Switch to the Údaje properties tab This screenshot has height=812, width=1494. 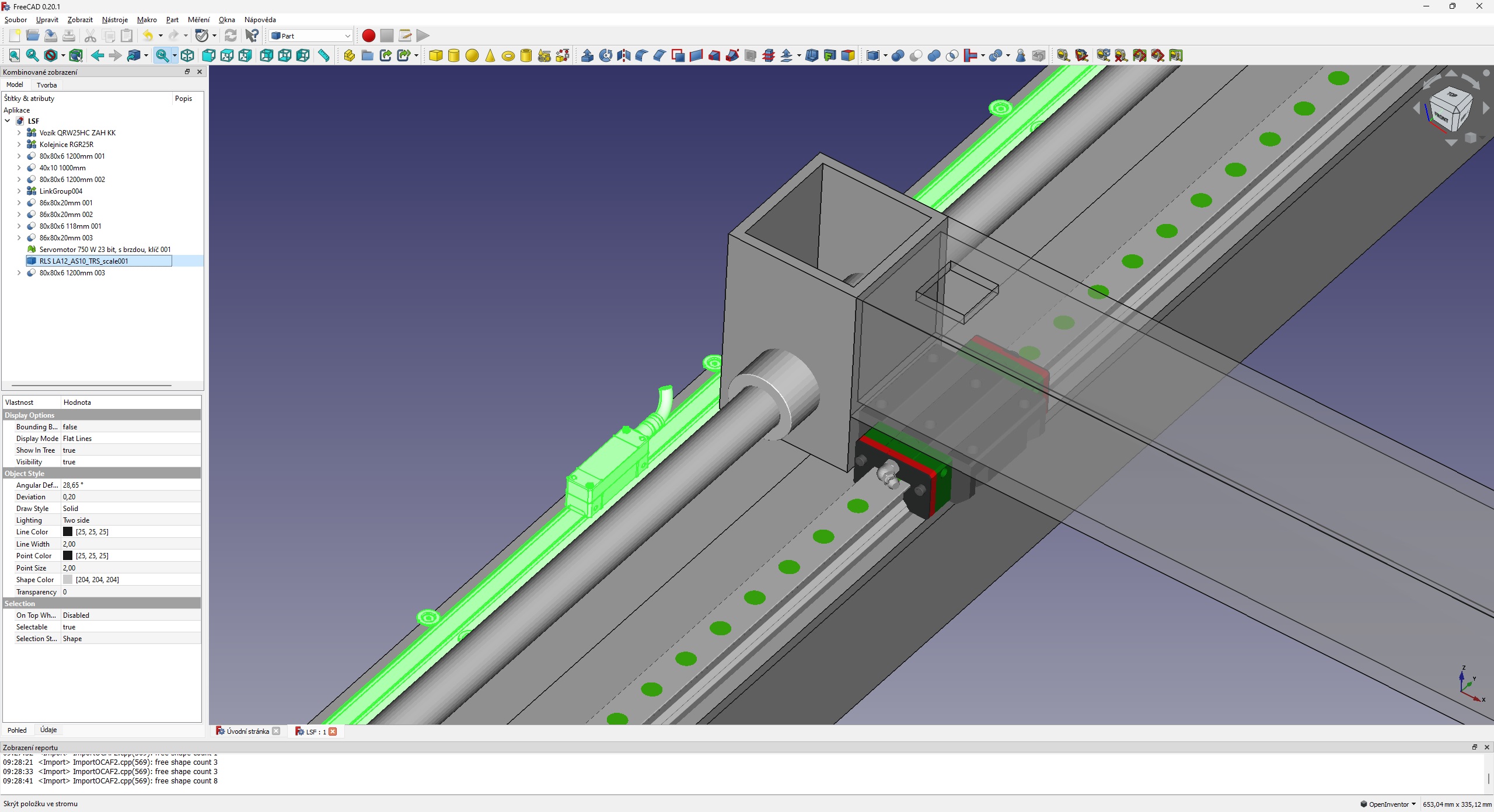48,730
